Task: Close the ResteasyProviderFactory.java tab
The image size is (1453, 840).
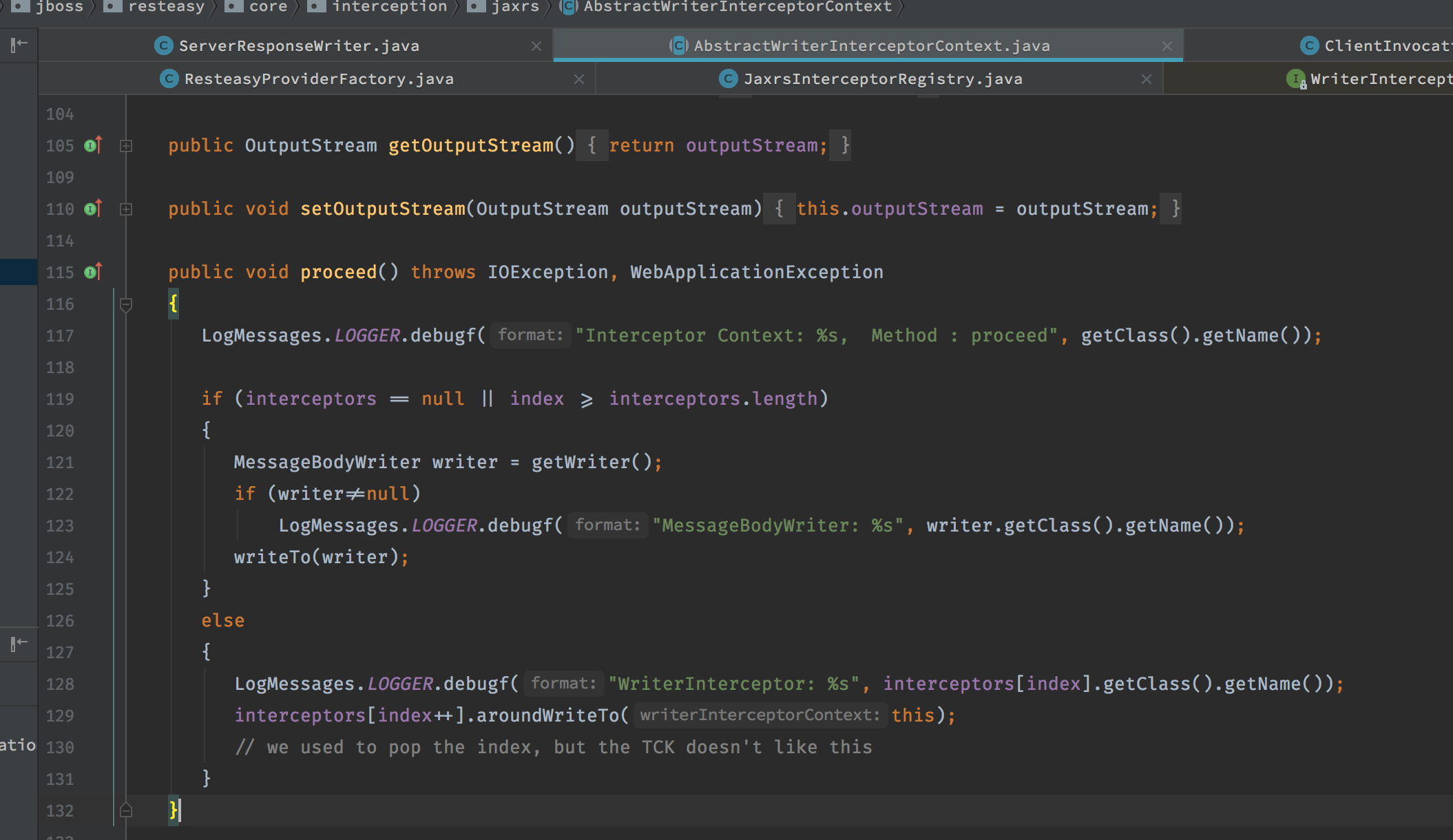Action: [579, 79]
